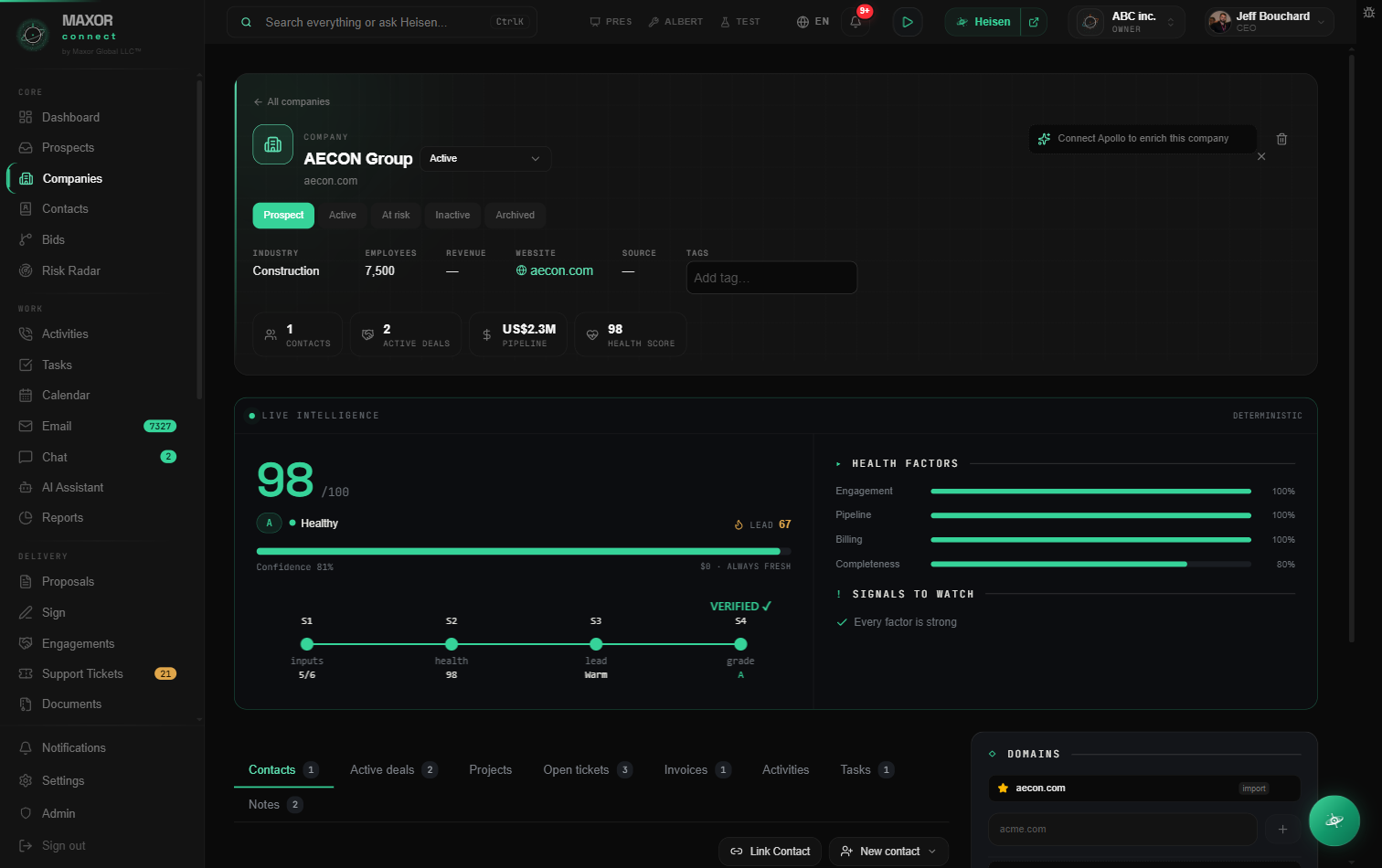The image size is (1382, 868).
Task: Switch to Invoices tab
Action: pos(697,770)
